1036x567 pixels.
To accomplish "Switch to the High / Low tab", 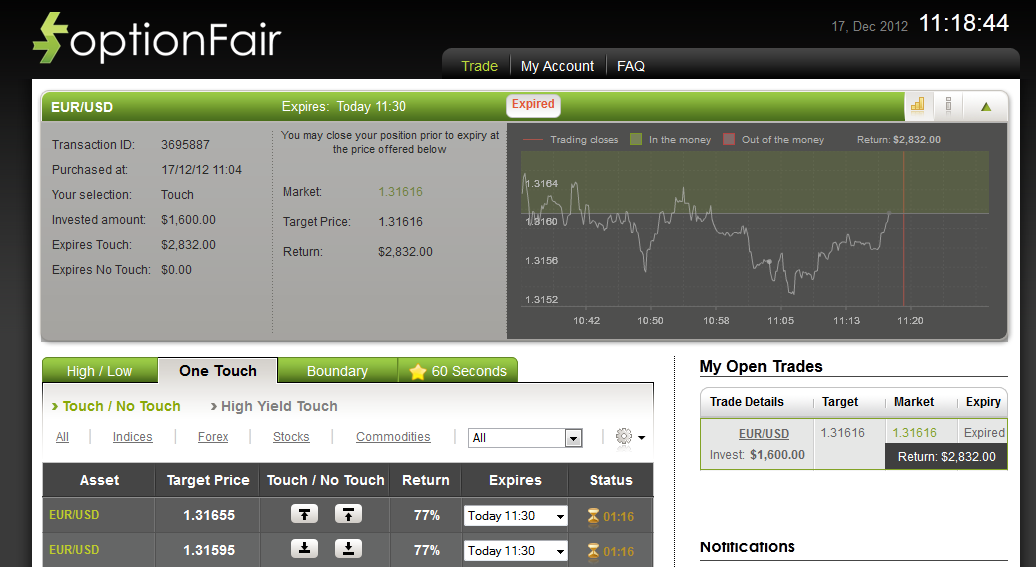I will (99, 371).
